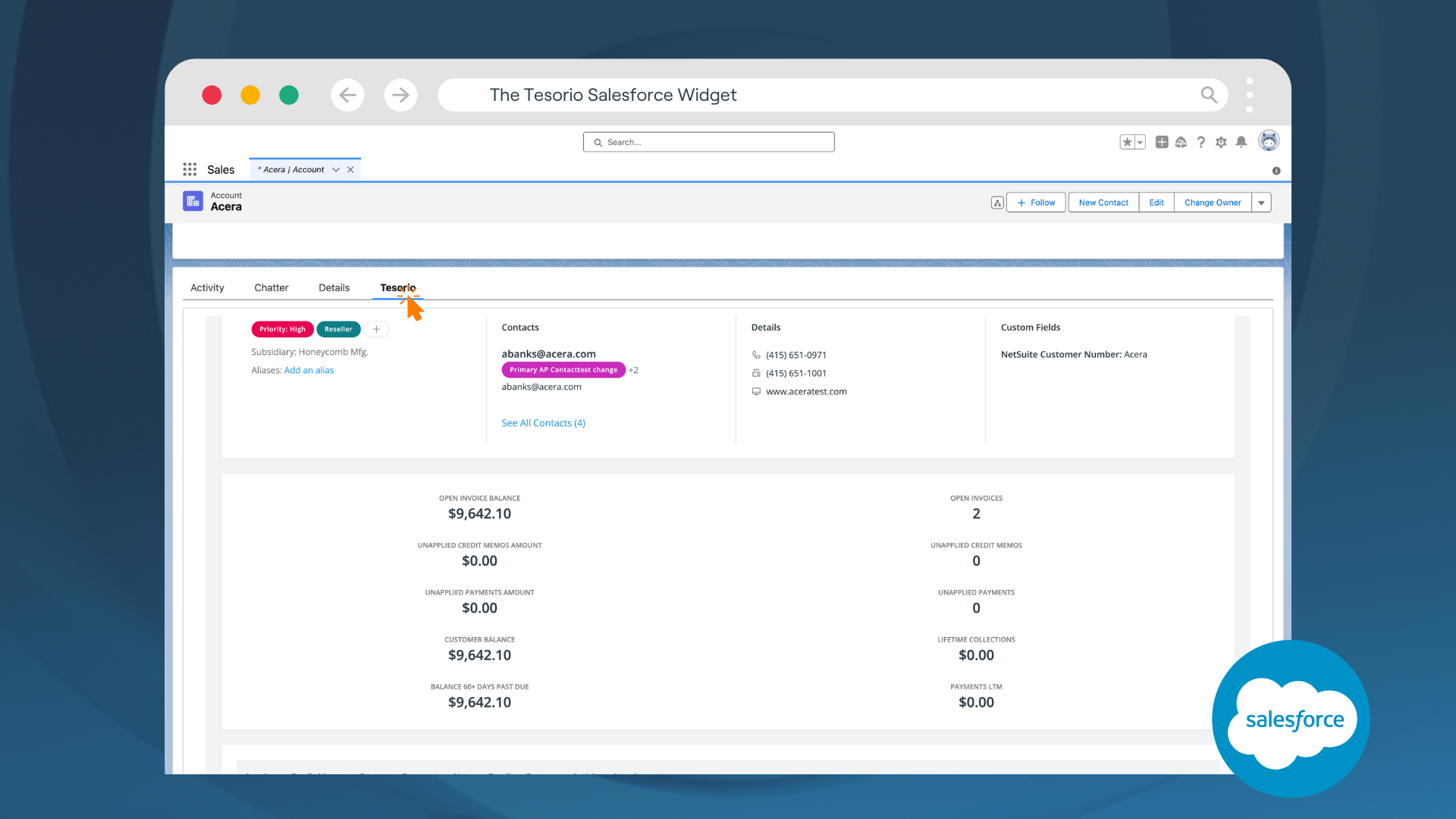The width and height of the screenshot is (1456, 819).
Task: Select the Tesorio tab
Action: tap(398, 287)
